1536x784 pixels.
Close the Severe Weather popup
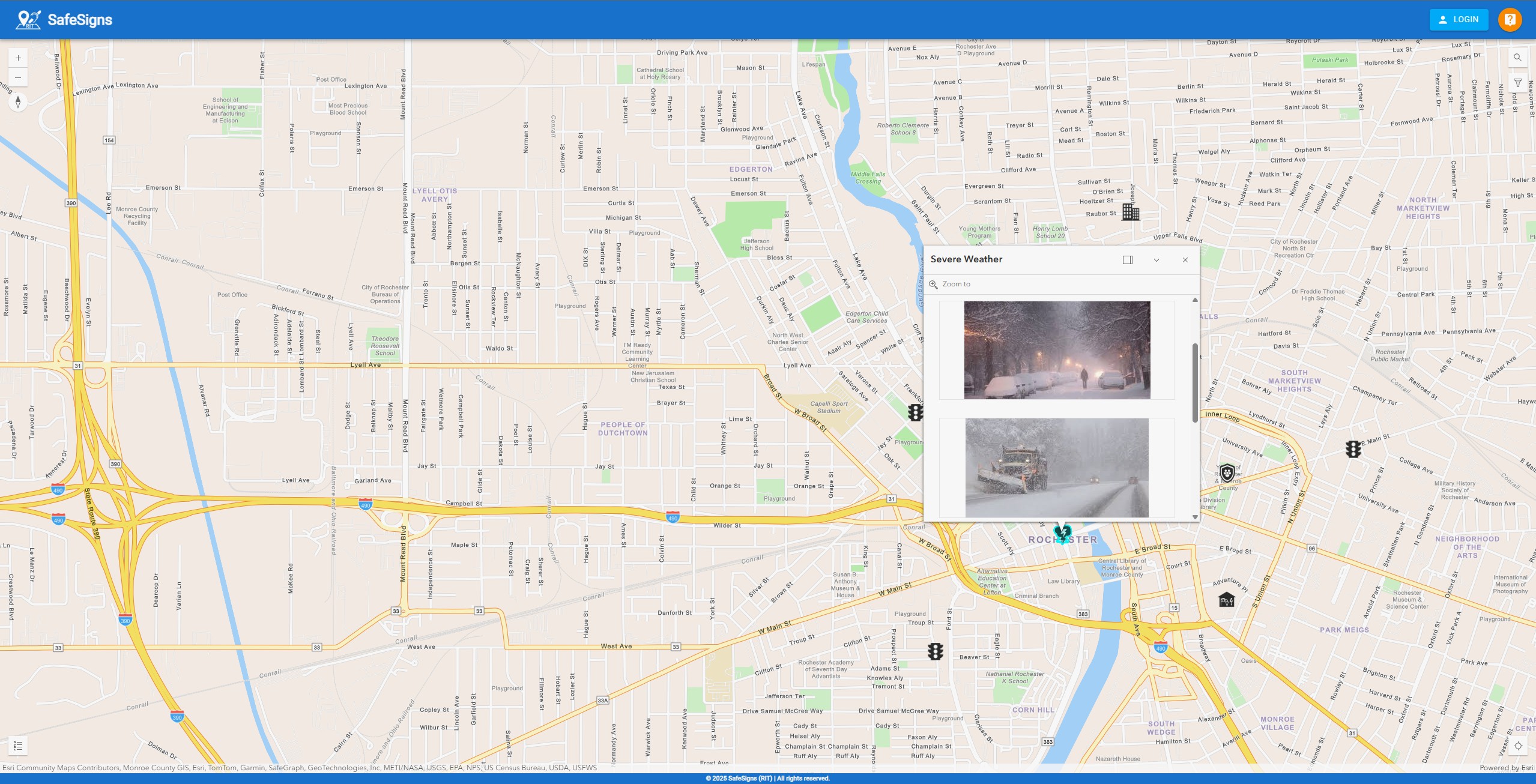(1185, 259)
